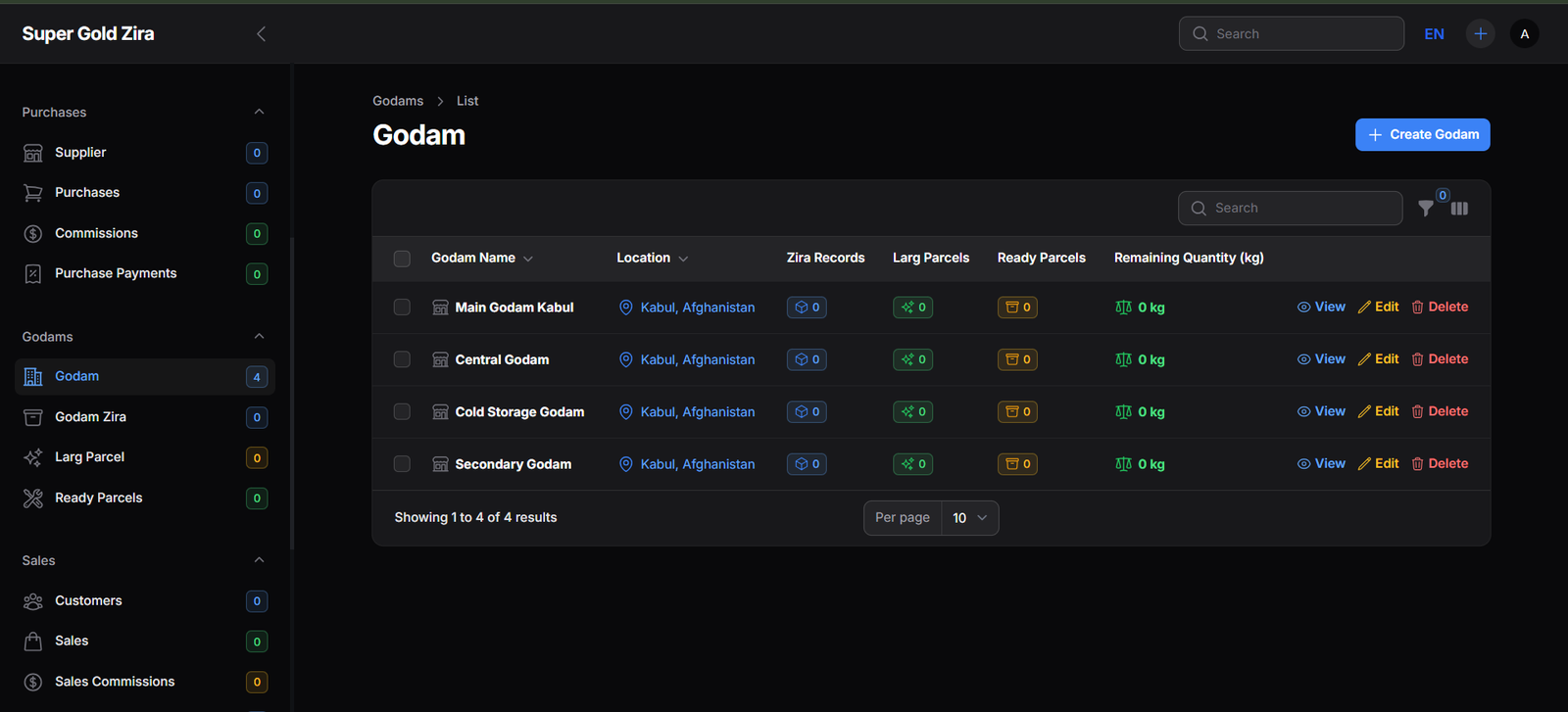Screen dimensions: 1568x712
Task: Click Ready Parcels badge for Central Godam
Action: click(1017, 359)
